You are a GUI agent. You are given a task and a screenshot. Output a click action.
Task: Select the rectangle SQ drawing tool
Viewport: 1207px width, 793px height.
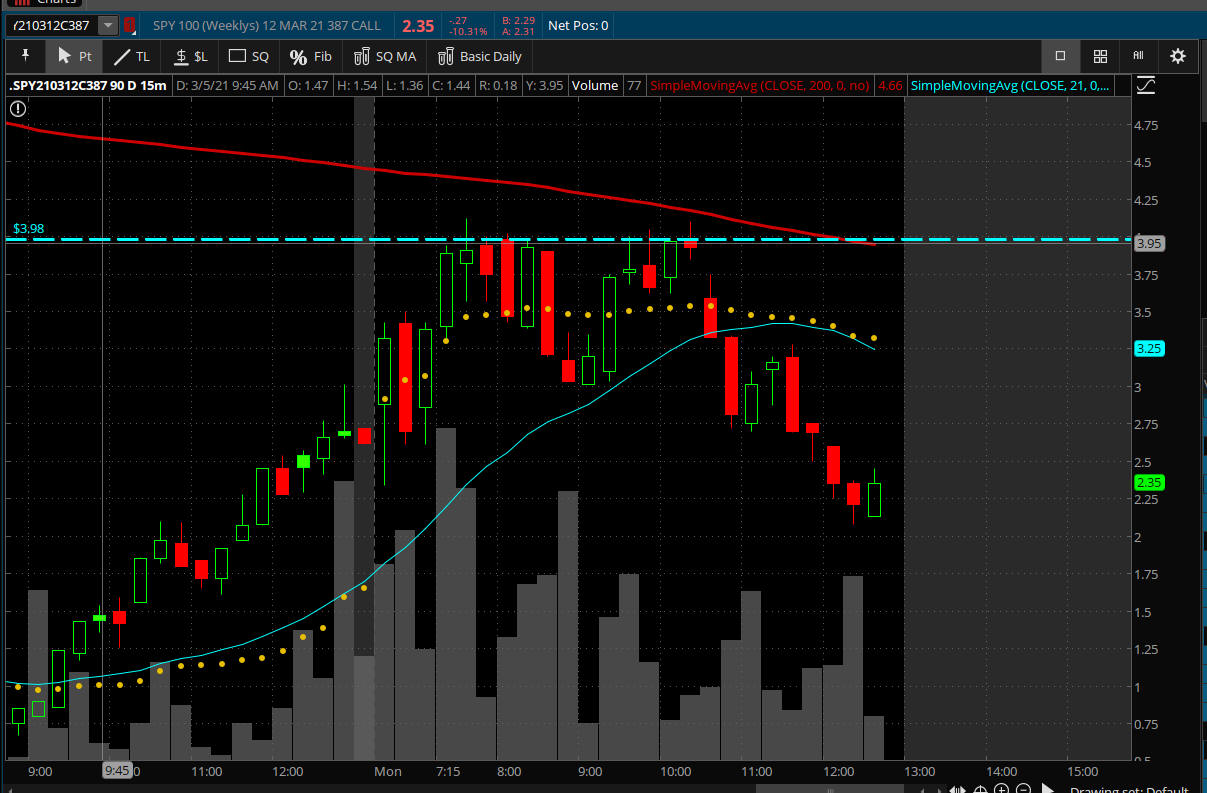click(x=249, y=56)
